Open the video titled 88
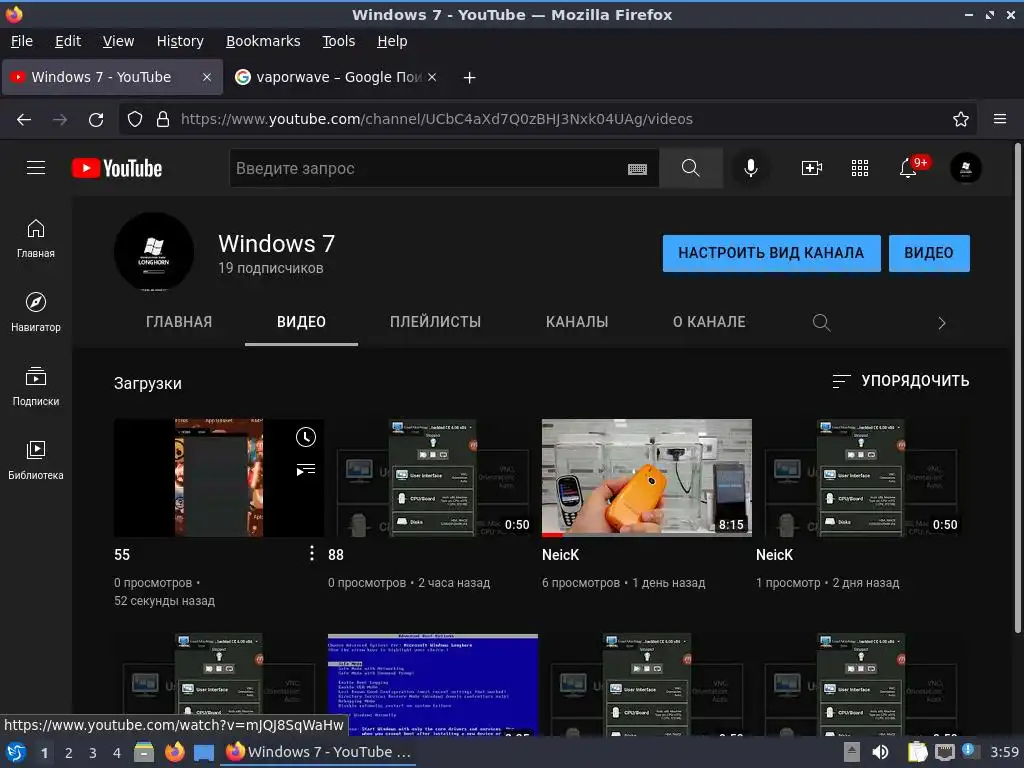Image resolution: width=1024 pixels, height=768 pixels. coord(336,555)
